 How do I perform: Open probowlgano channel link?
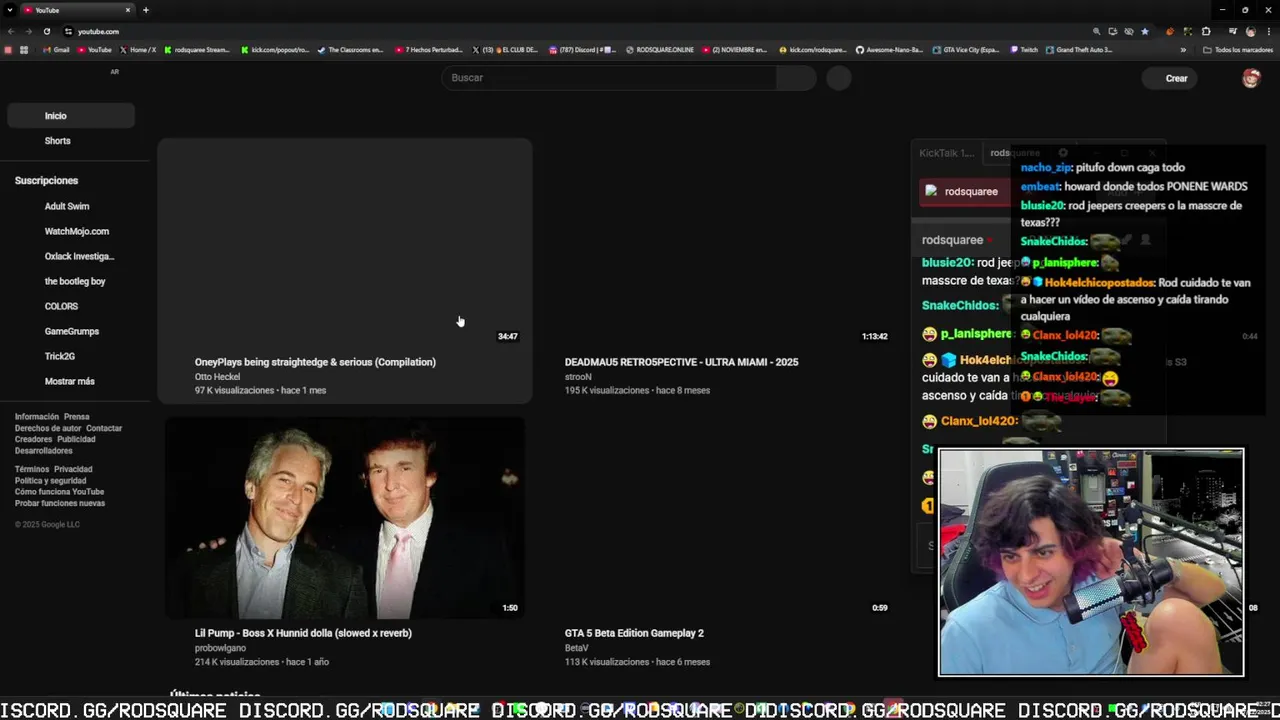click(x=220, y=648)
